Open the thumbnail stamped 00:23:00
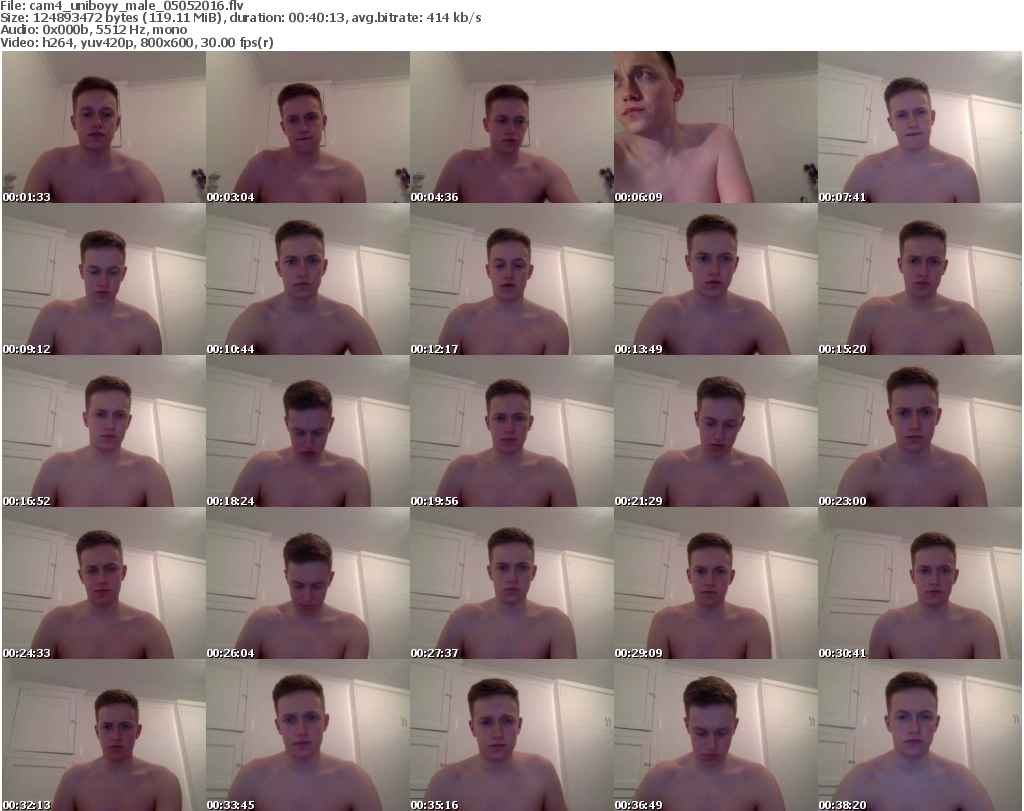 [x=920, y=432]
